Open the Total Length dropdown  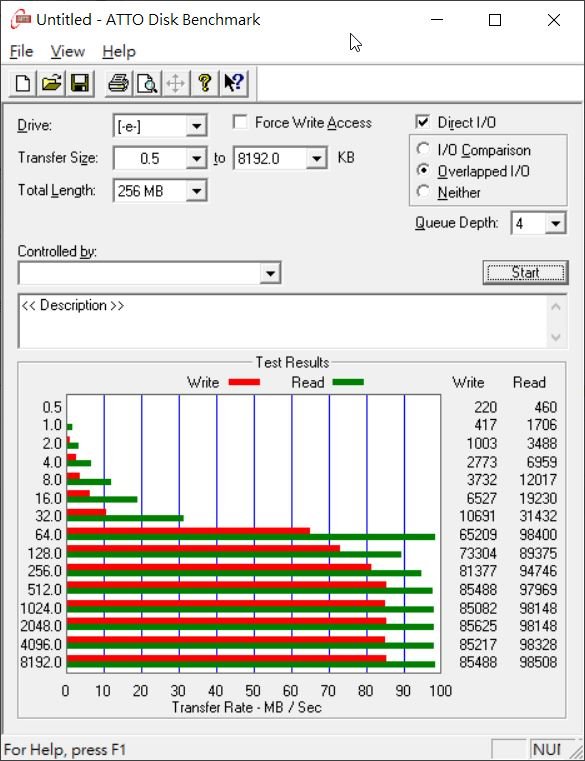[196, 191]
